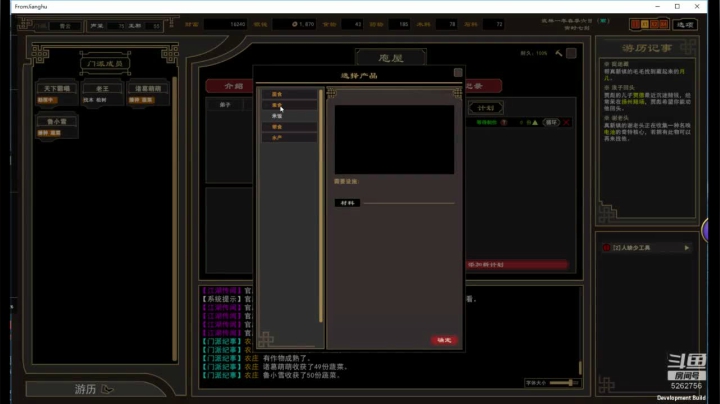Click the 游历记事 panel title

pyautogui.click(x=647, y=48)
